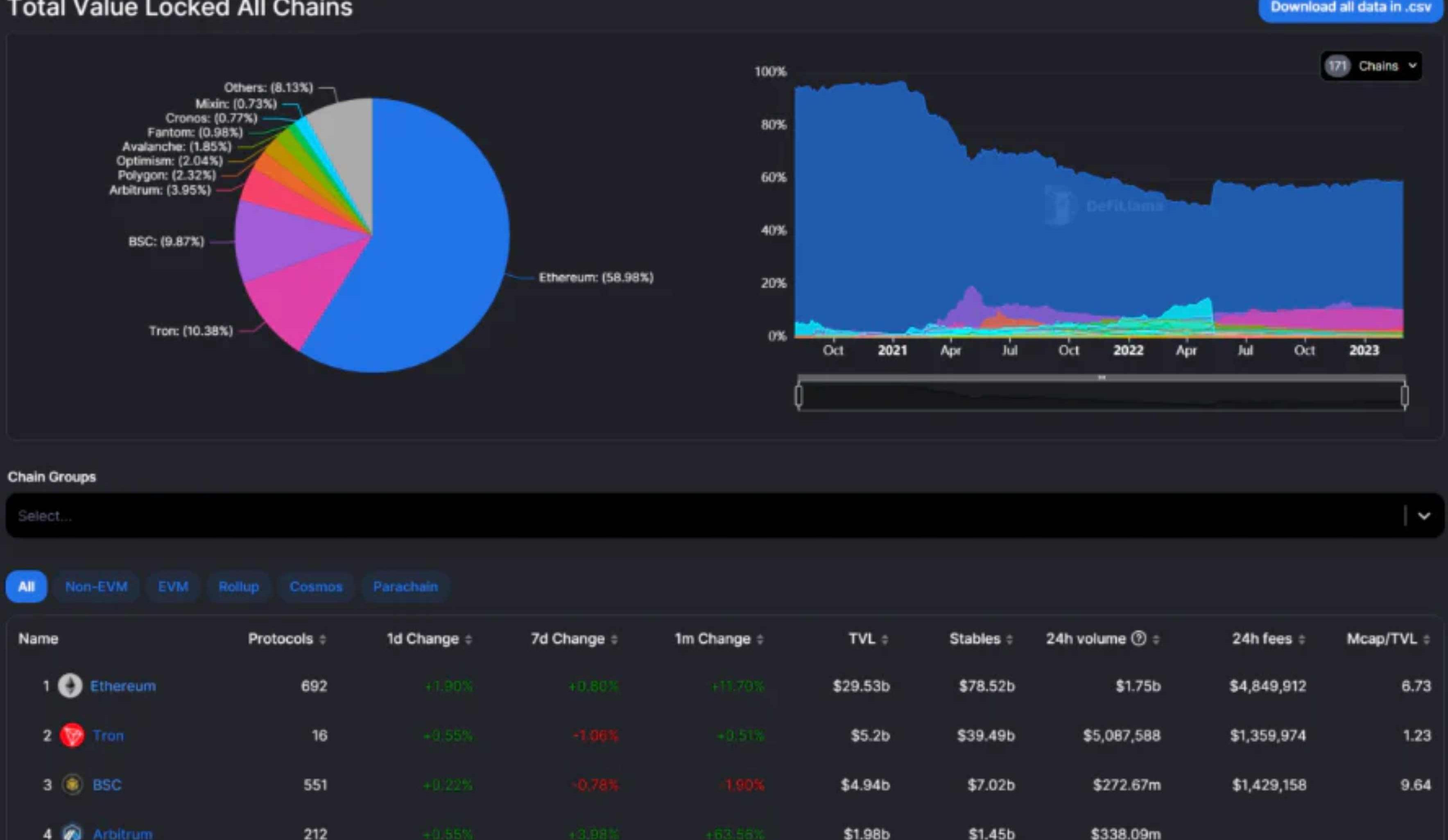Grab left handle of chart range slider
Viewport: 1448px width, 840px height.
799,395
